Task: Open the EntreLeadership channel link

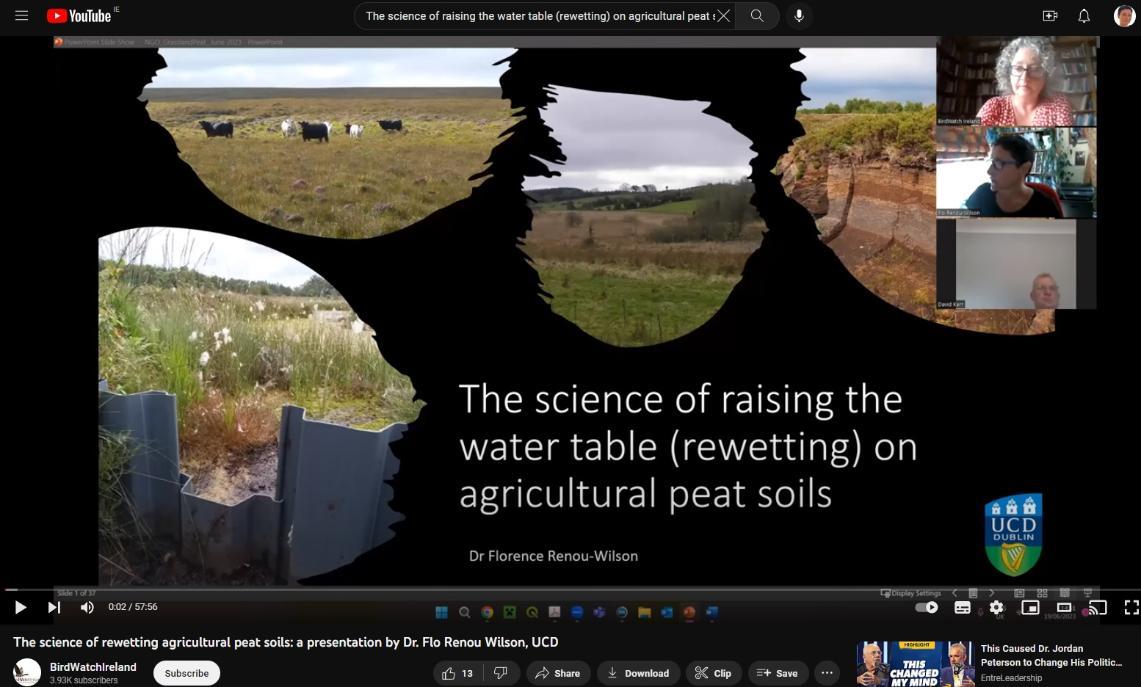Action: click(x=1011, y=678)
